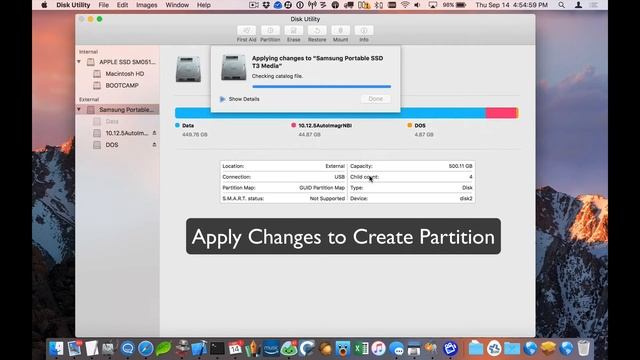Click the disk2 device value
640x360 pixels.
466,198
